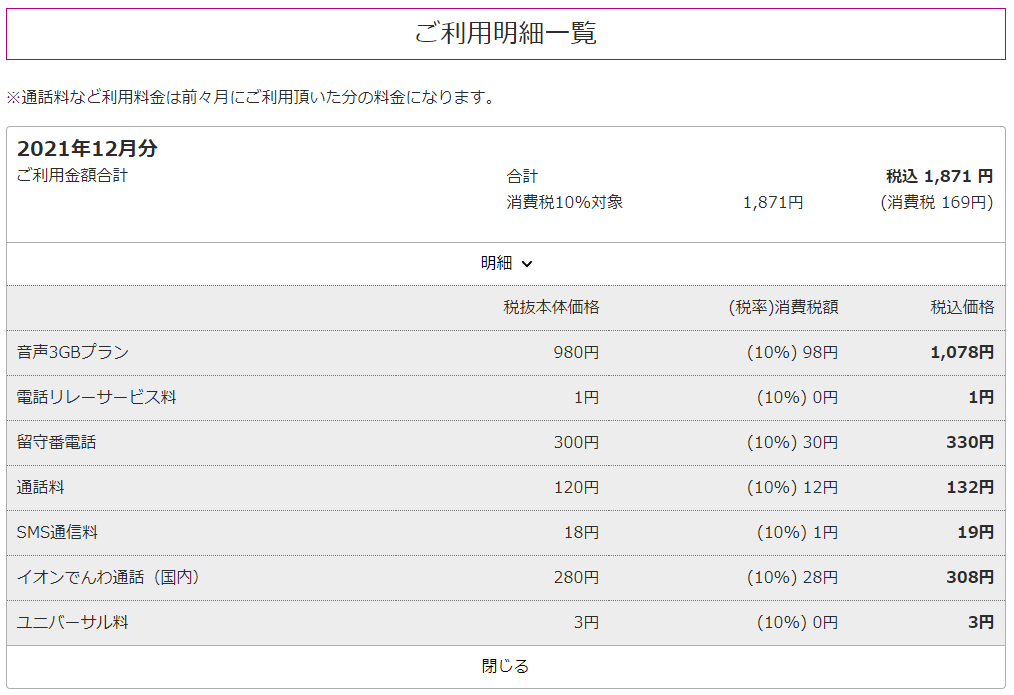Click the 税込 1,871 円 total amount
This screenshot has width=1014, height=695.
coord(939,176)
